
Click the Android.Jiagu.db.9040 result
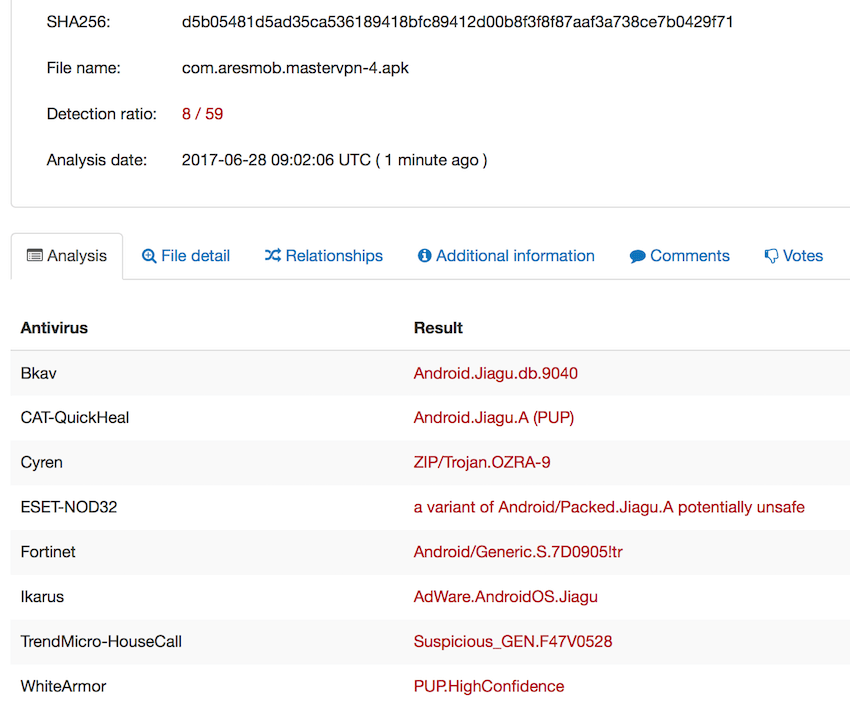(x=495, y=373)
